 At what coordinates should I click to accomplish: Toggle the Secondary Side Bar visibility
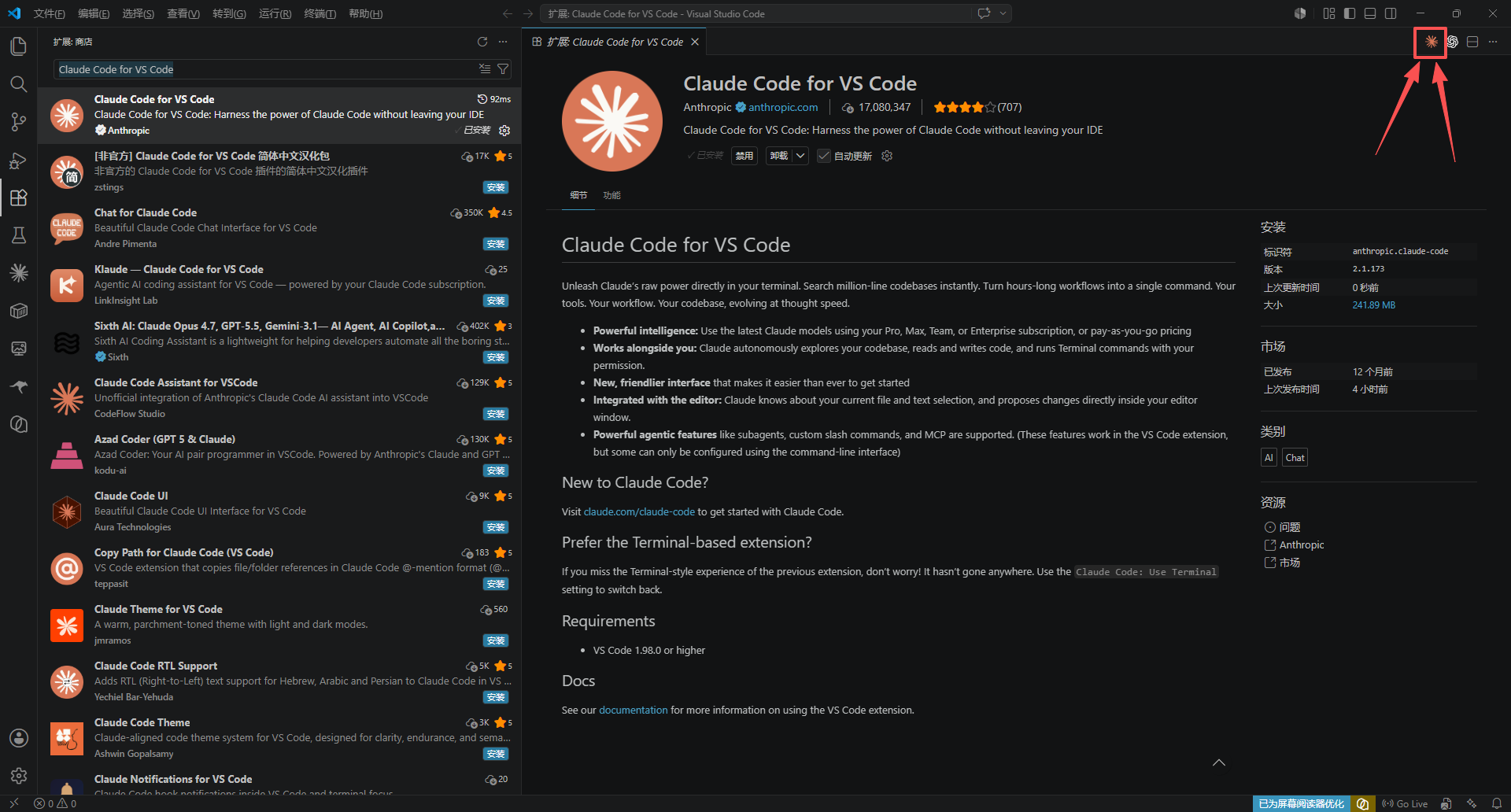click(1391, 13)
